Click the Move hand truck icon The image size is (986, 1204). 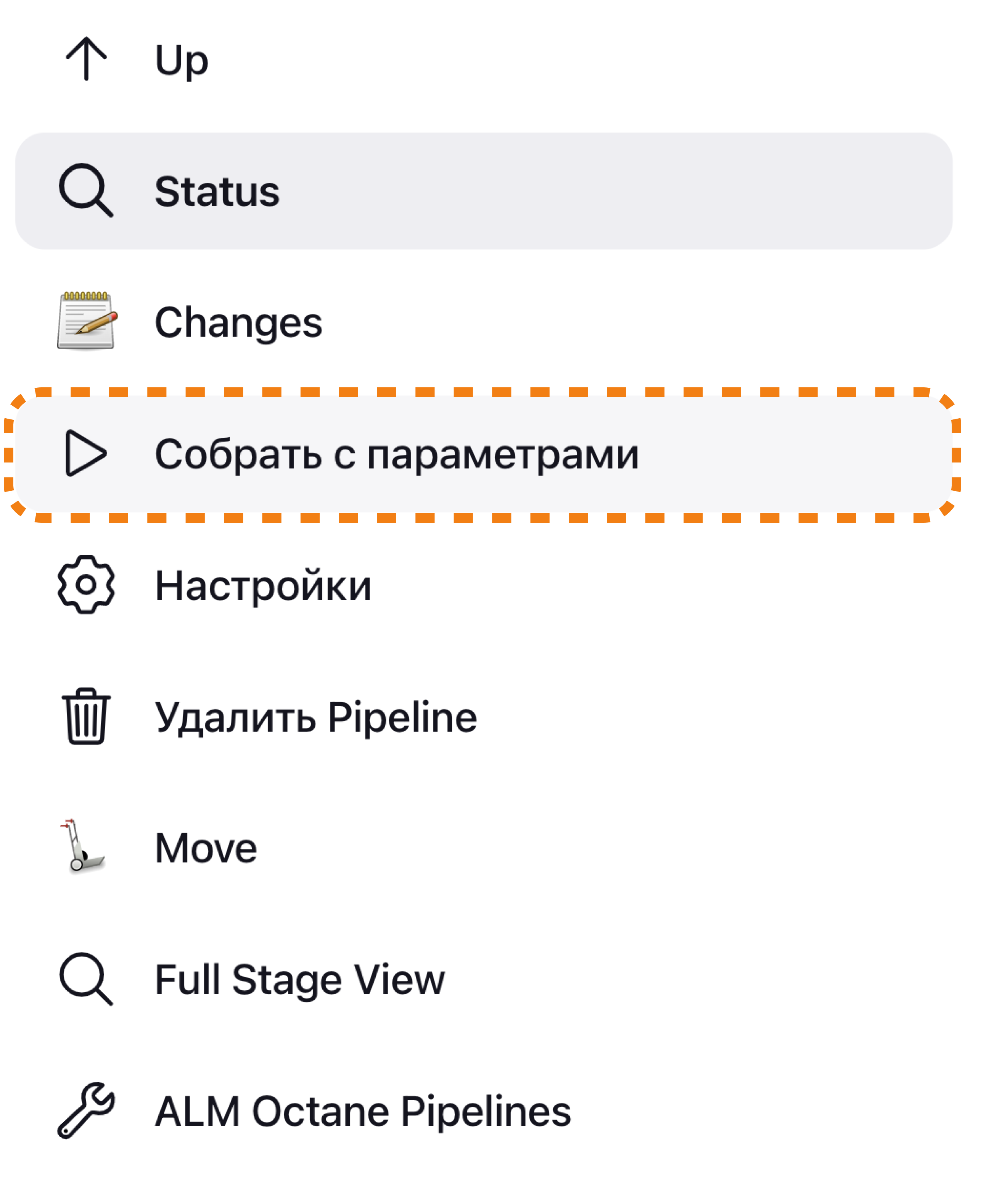pyautogui.click(x=83, y=846)
